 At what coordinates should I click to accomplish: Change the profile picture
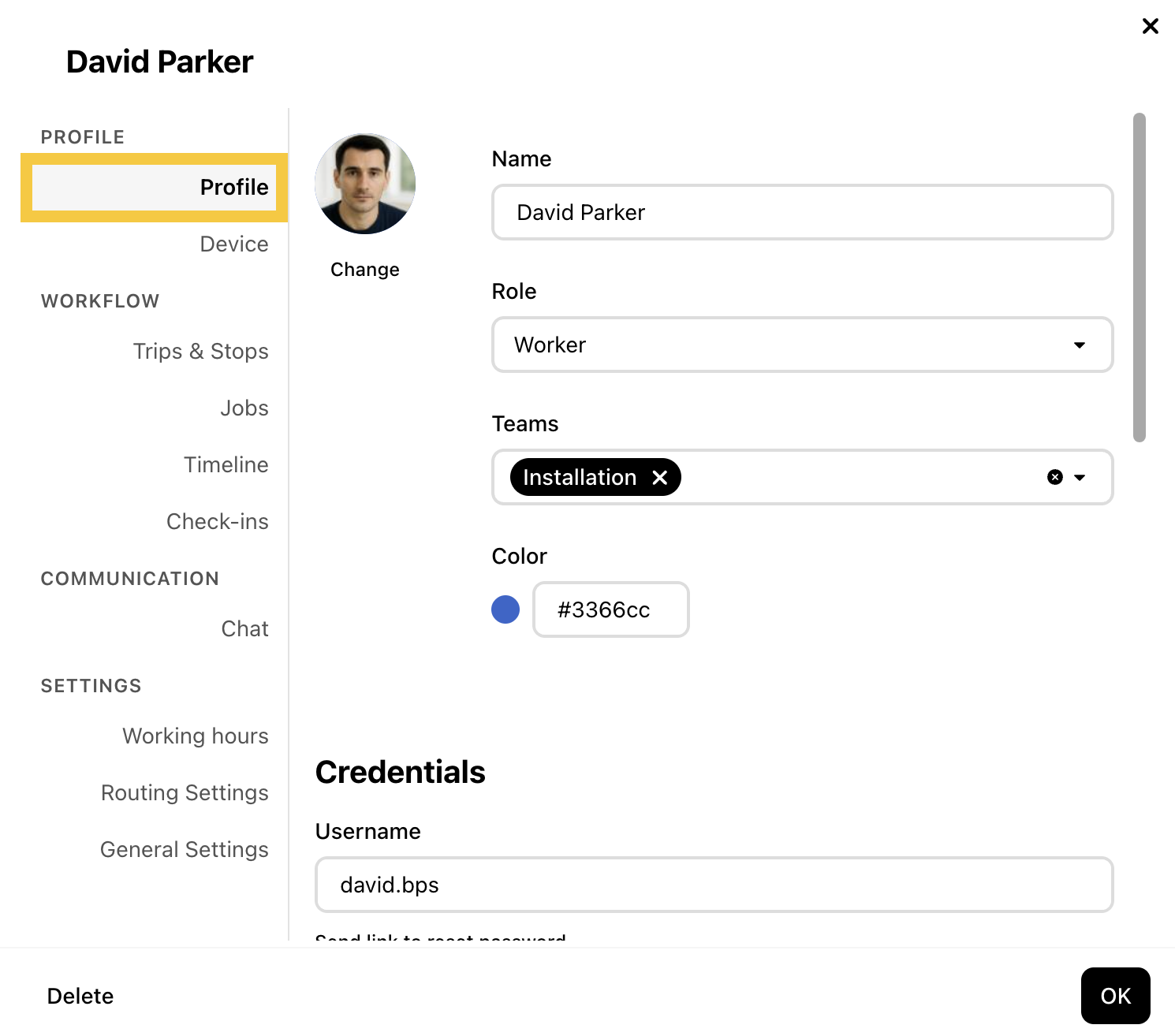pyautogui.click(x=365, y=270)
